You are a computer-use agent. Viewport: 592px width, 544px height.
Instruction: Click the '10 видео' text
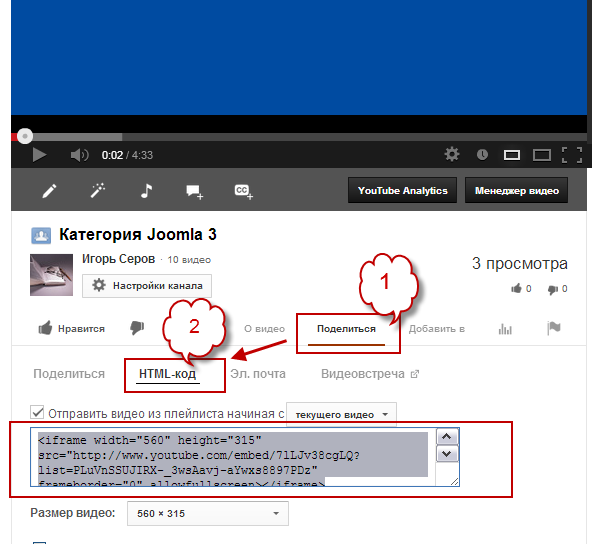[189, 260]
